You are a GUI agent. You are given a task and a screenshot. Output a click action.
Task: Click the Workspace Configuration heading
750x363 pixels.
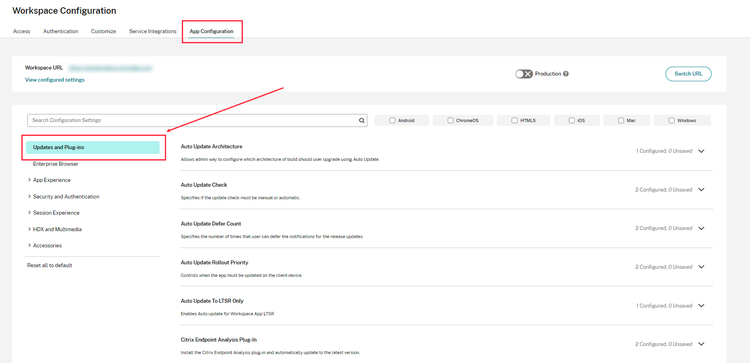tap(64, 11)
